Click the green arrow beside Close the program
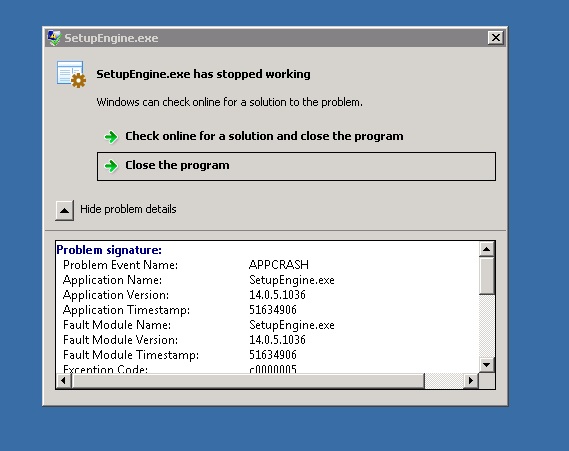The width and height of the screenshot is (569, 451). click(x=111, y=166)
